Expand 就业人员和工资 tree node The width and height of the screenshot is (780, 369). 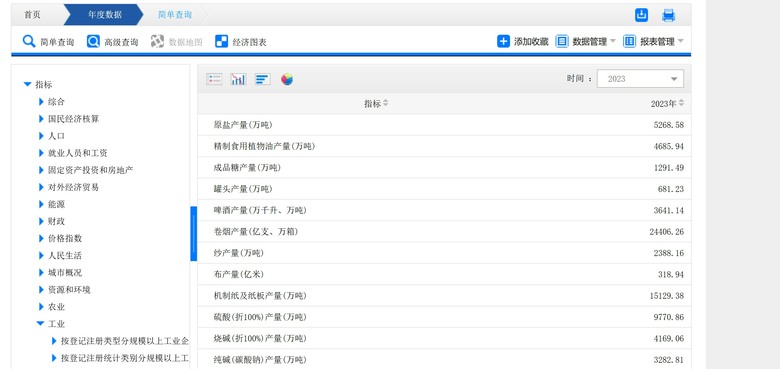(x=41, y=153)
